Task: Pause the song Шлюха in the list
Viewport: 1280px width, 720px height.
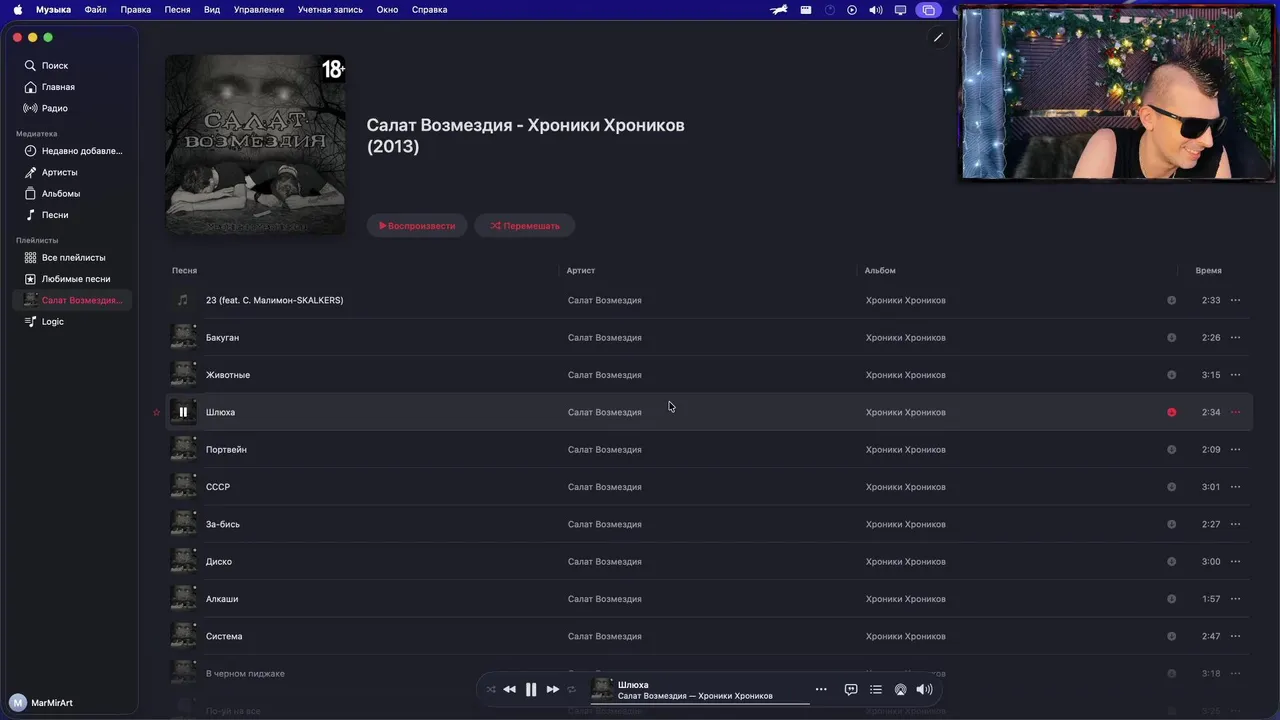Action: tap(183, 412)
